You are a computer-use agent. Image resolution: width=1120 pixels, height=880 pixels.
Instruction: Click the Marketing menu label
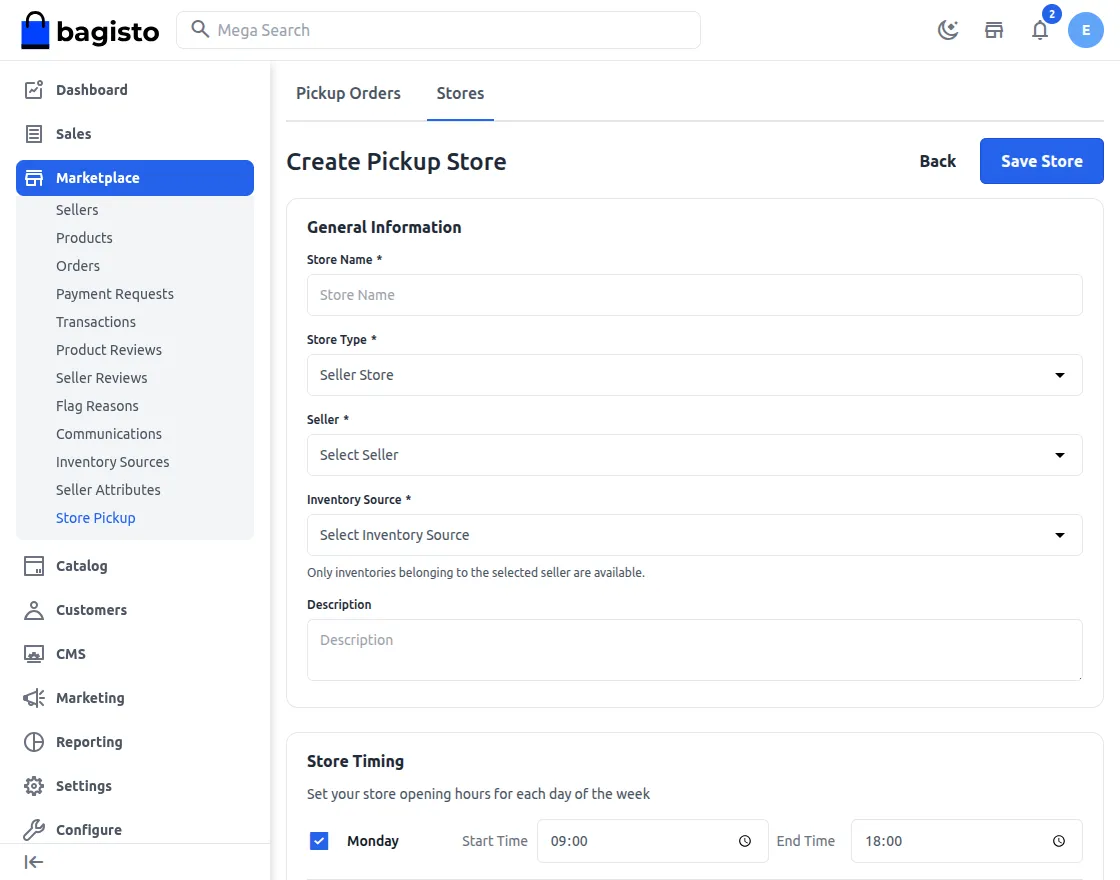click(90, 698)
